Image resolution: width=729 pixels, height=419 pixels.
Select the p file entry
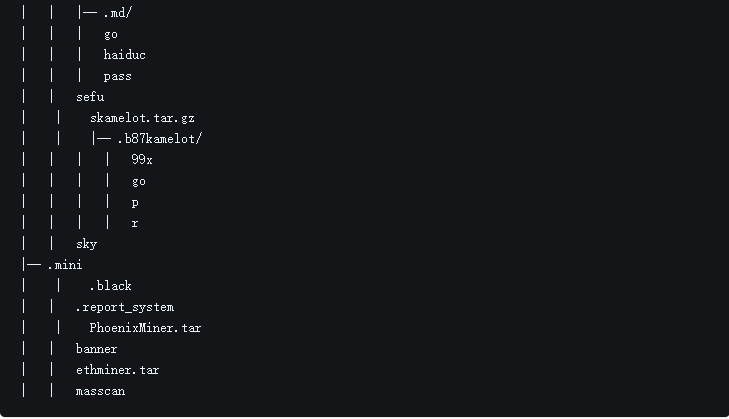(x=135, y=202)
